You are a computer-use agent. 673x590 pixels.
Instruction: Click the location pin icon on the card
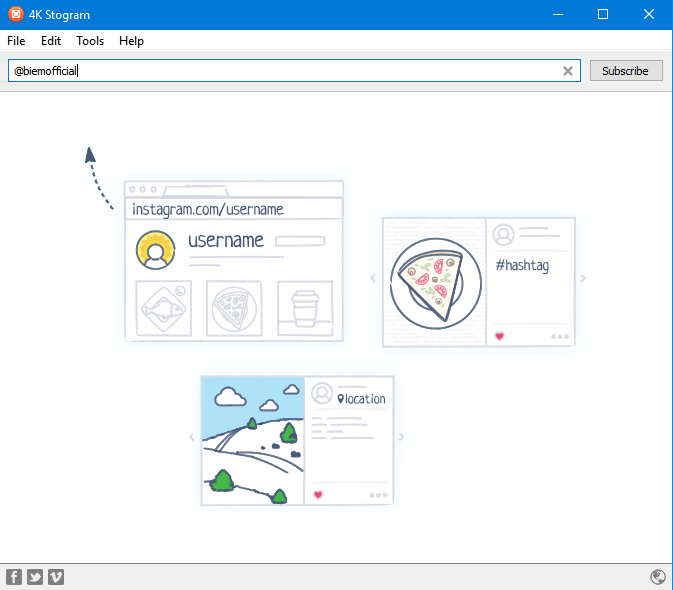pos(341,399)
